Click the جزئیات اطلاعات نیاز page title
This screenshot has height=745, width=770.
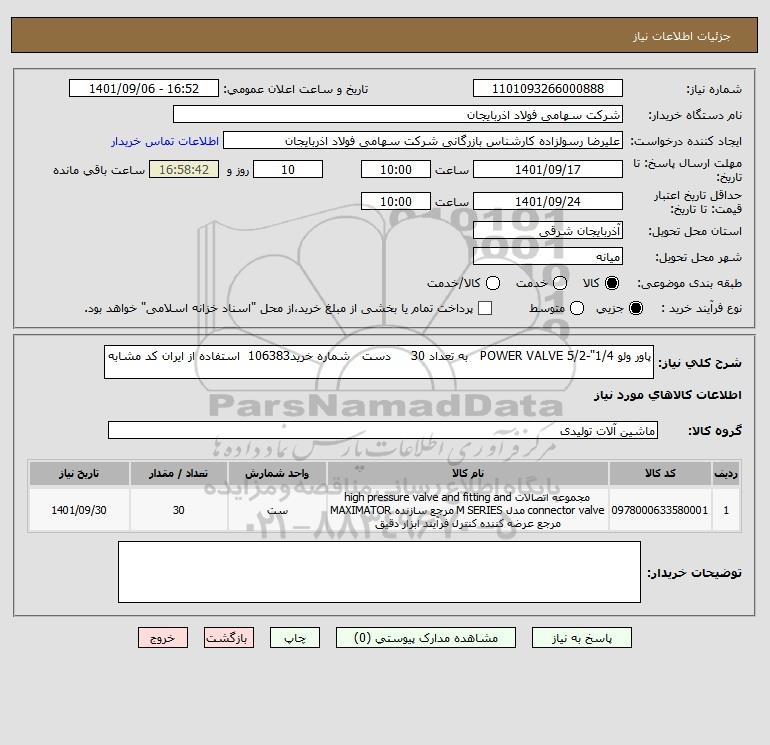(x=682, y=36)
